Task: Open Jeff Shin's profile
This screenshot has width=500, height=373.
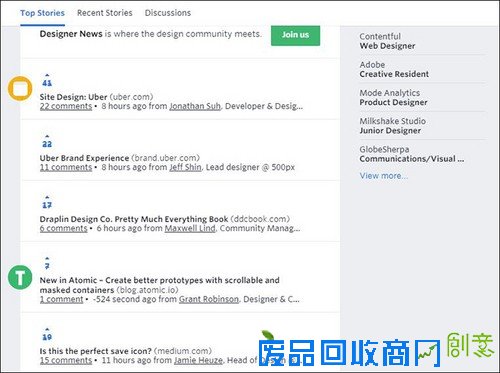Action: 185,167
